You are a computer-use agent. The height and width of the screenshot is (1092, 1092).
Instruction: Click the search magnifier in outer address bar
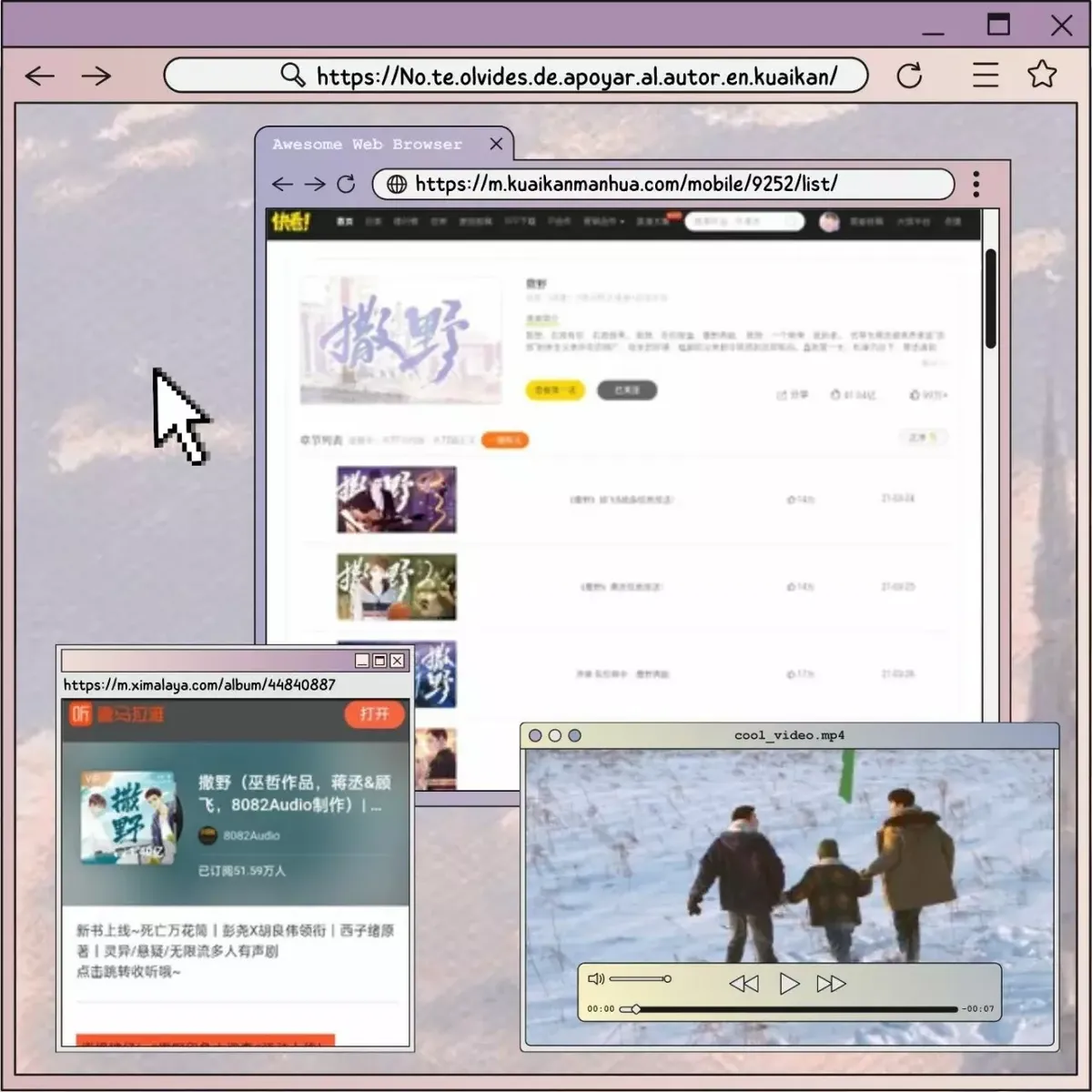[x=292, y=75]
